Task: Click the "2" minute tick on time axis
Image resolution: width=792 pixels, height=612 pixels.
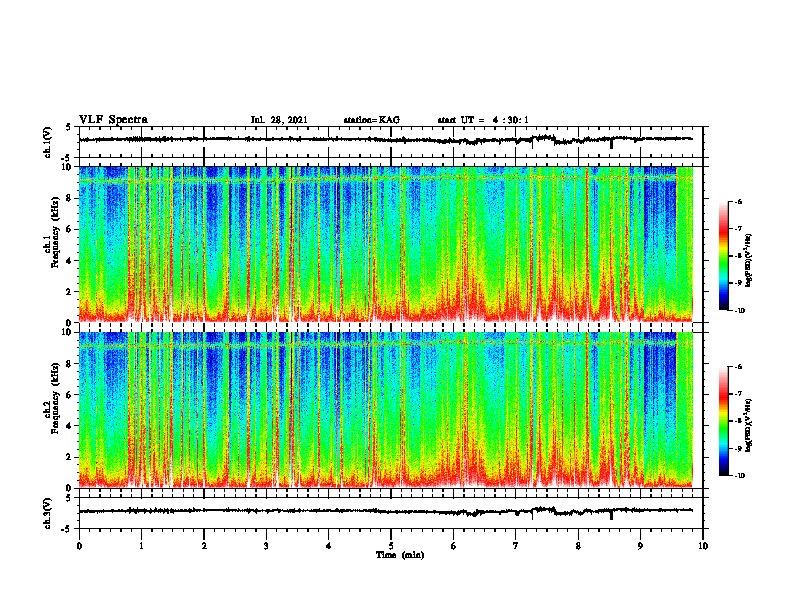Action: click(204, 546)
